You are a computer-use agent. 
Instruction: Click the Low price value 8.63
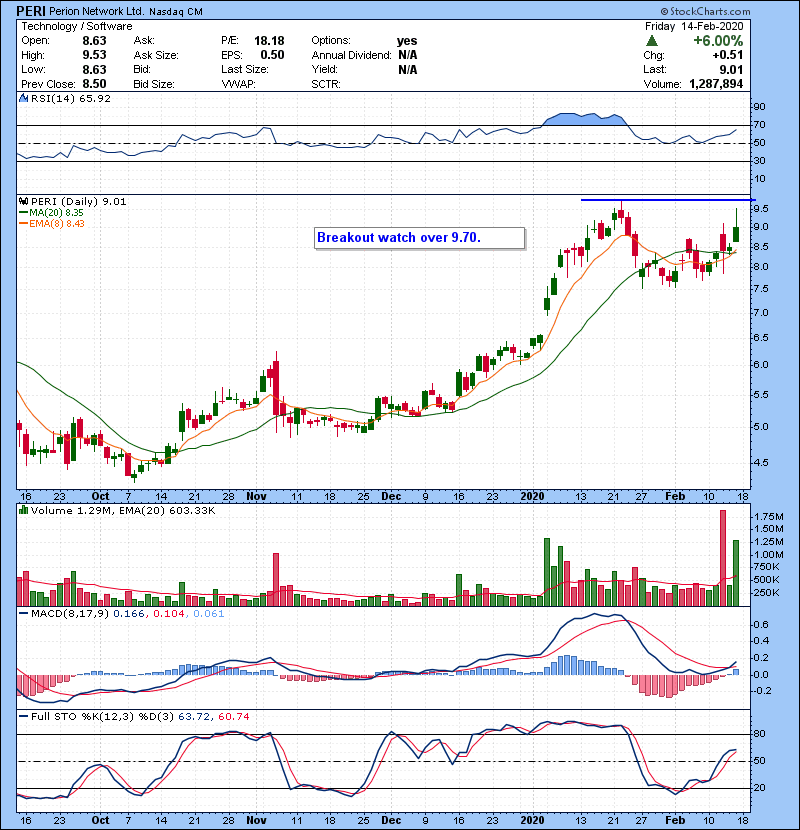tap(94, 69)
